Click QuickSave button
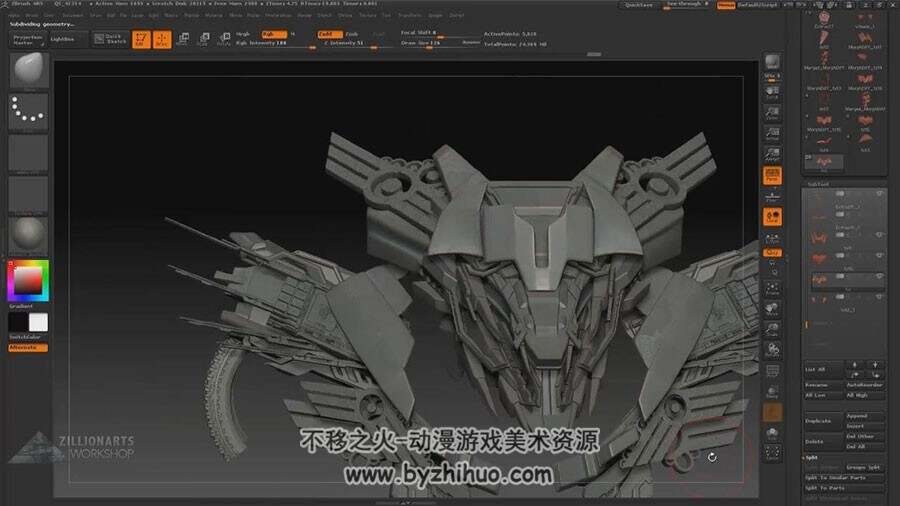Viewport: 900px width, 506px height. pyautogui.click(x=639, y=5)
